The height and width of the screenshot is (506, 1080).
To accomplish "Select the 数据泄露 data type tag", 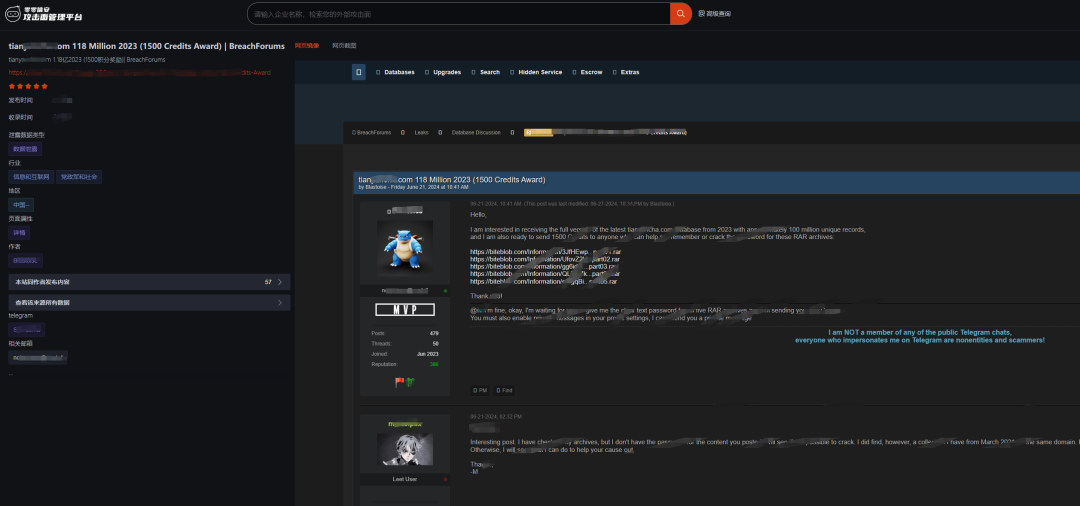I will click(25, 149).
